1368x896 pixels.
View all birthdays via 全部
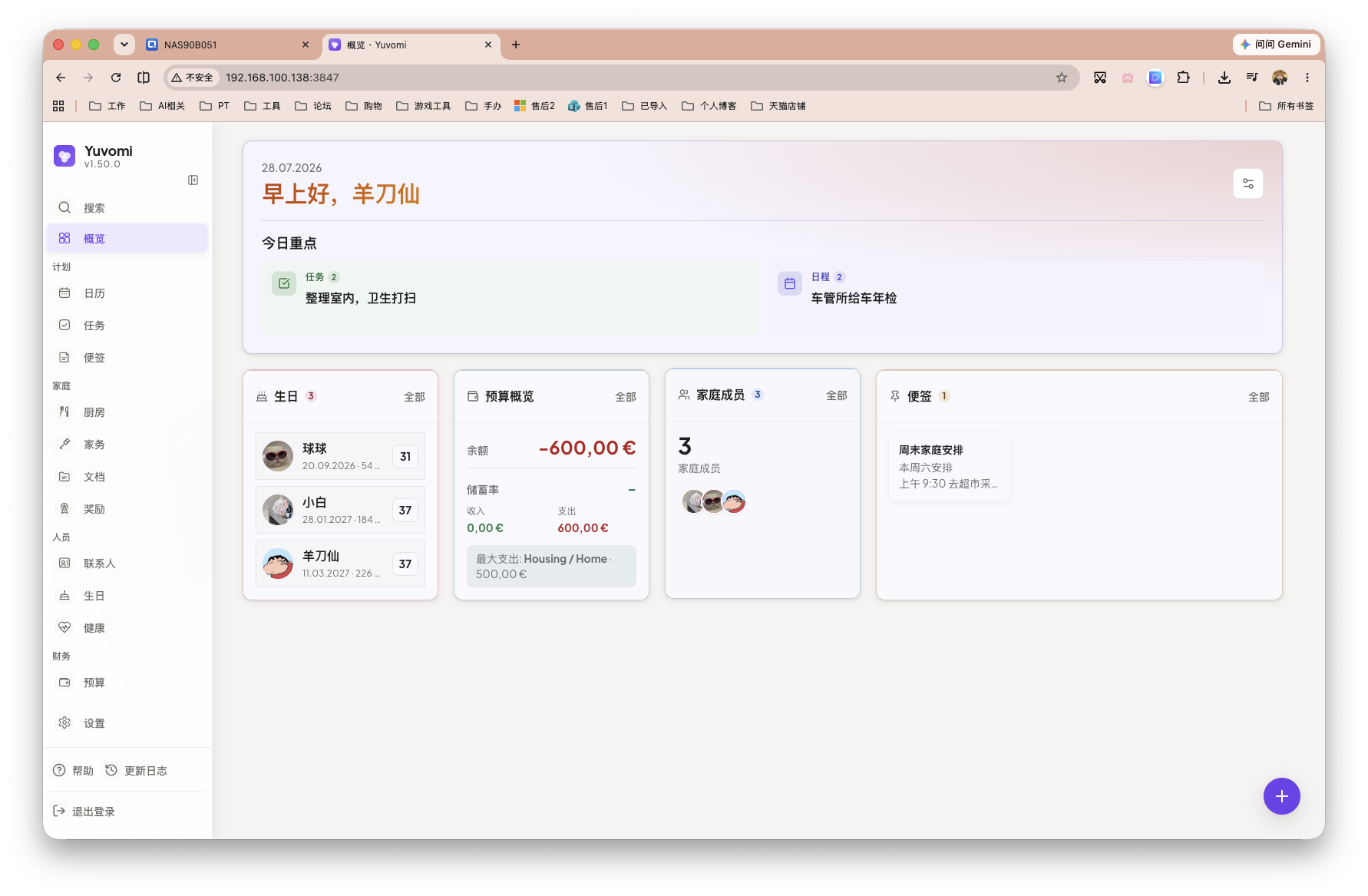click(x=415, y=396)
